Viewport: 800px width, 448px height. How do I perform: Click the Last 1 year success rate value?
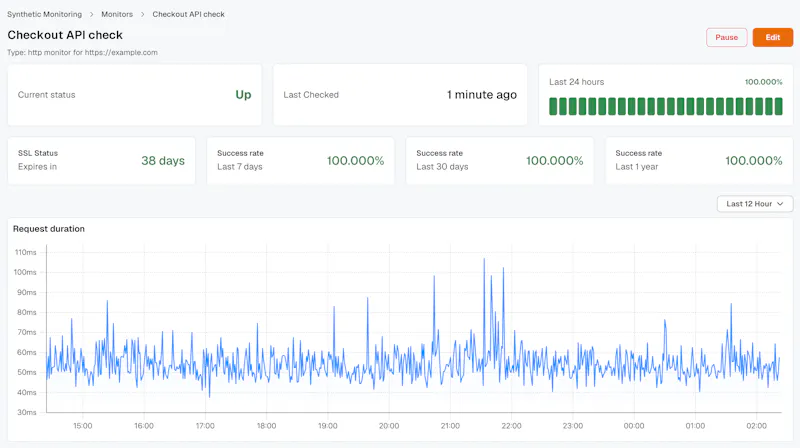[x=754, y=161]
